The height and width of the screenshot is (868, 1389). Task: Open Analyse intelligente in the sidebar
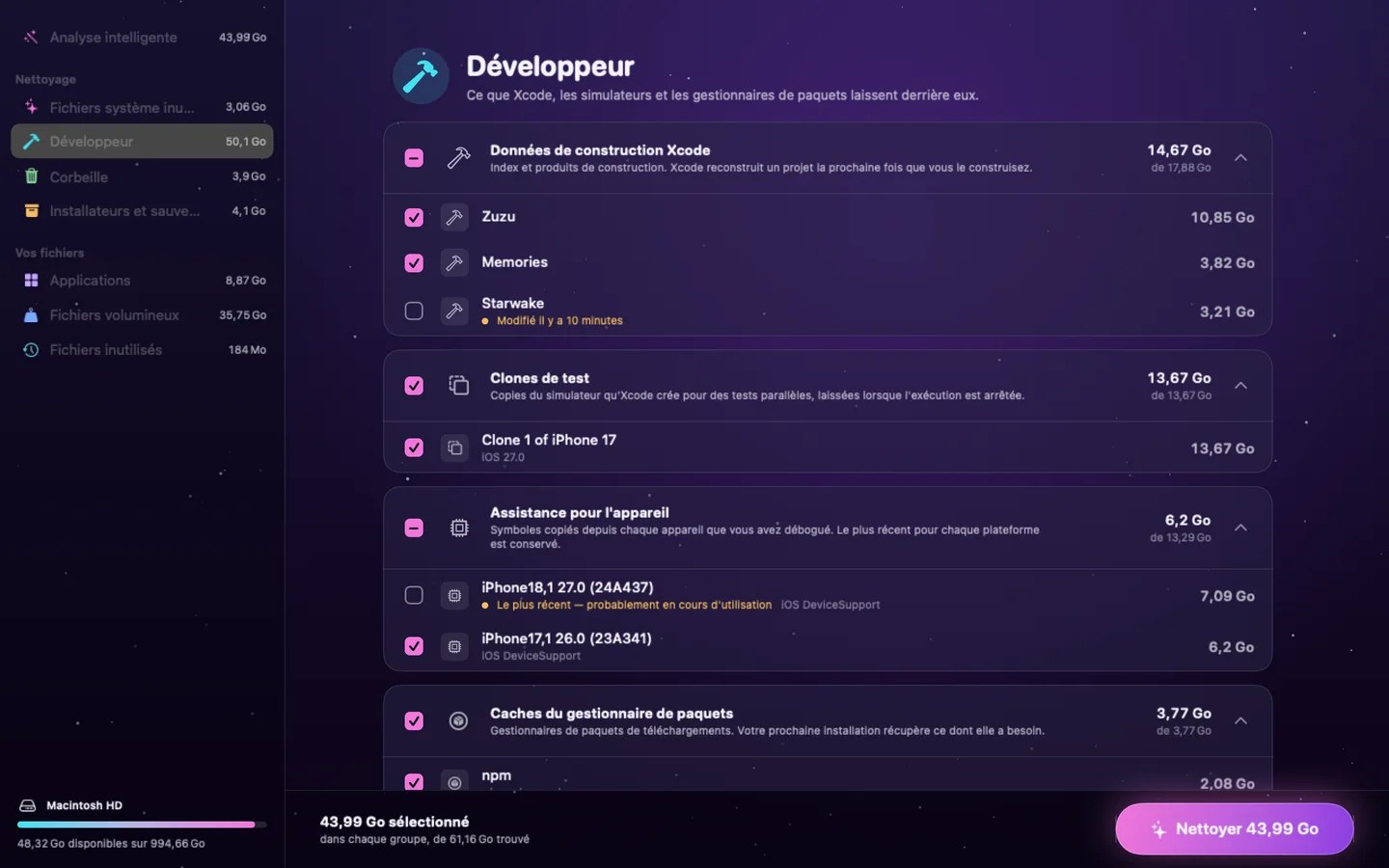point(142,38)
